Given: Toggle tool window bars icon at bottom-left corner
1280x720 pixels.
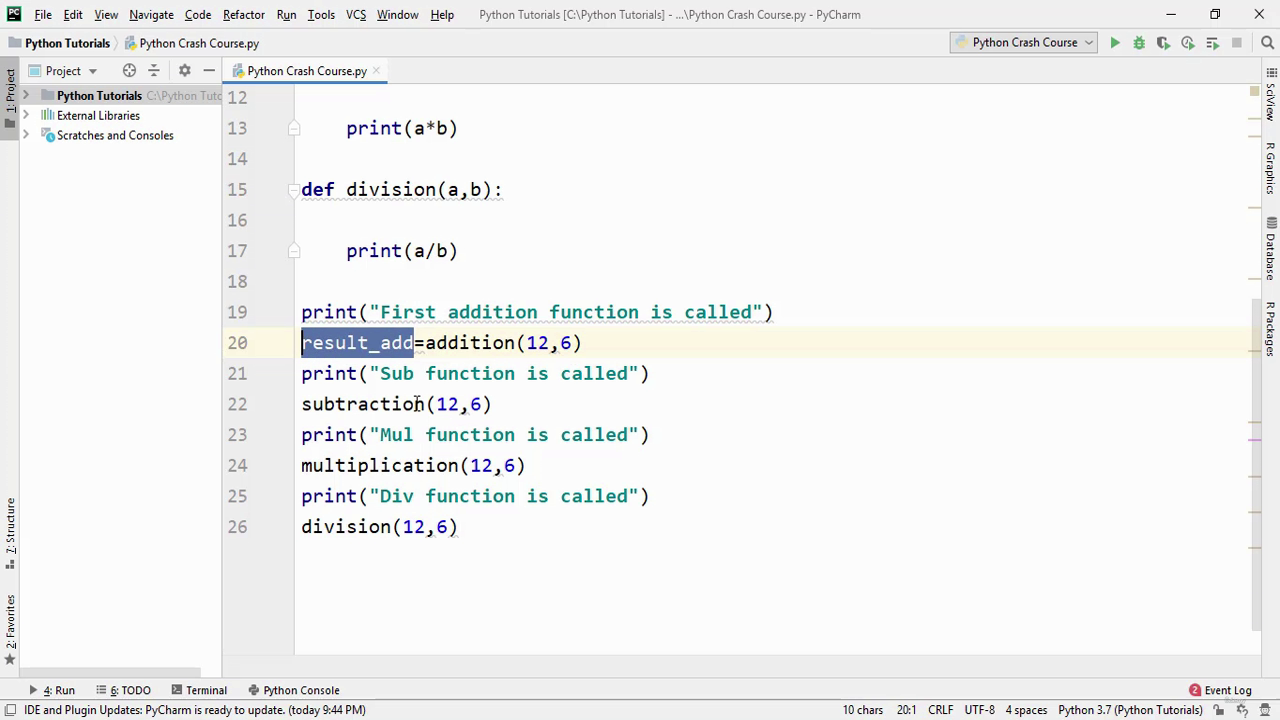Looking at the screenshot, I should (x=10, y=710).
